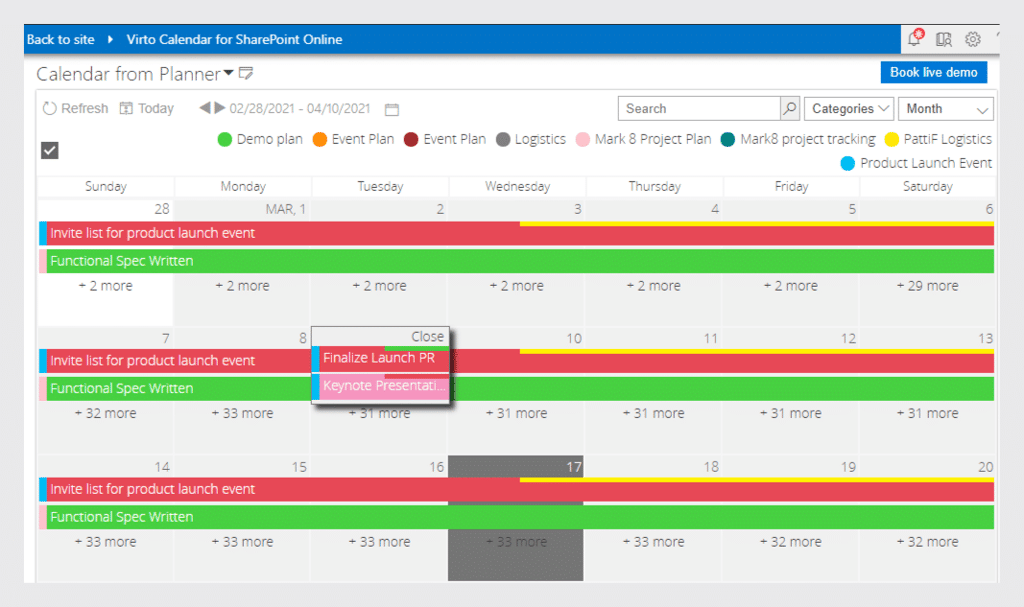The image size is (1024, 607).
Task: Toggle the orange Event Plan legend dot
Action: click(x=319, y=139)
